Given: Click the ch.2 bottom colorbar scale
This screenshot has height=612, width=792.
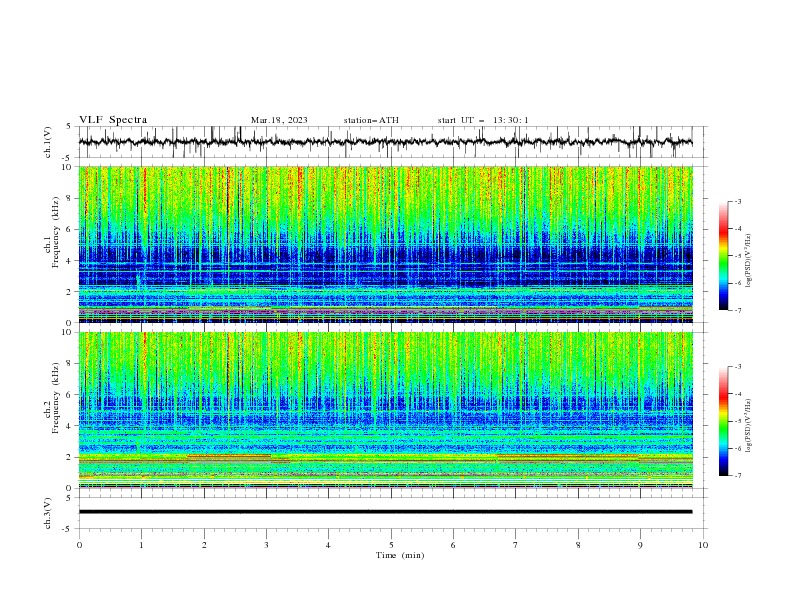Looking at the screenshot, I should [723, 421].
